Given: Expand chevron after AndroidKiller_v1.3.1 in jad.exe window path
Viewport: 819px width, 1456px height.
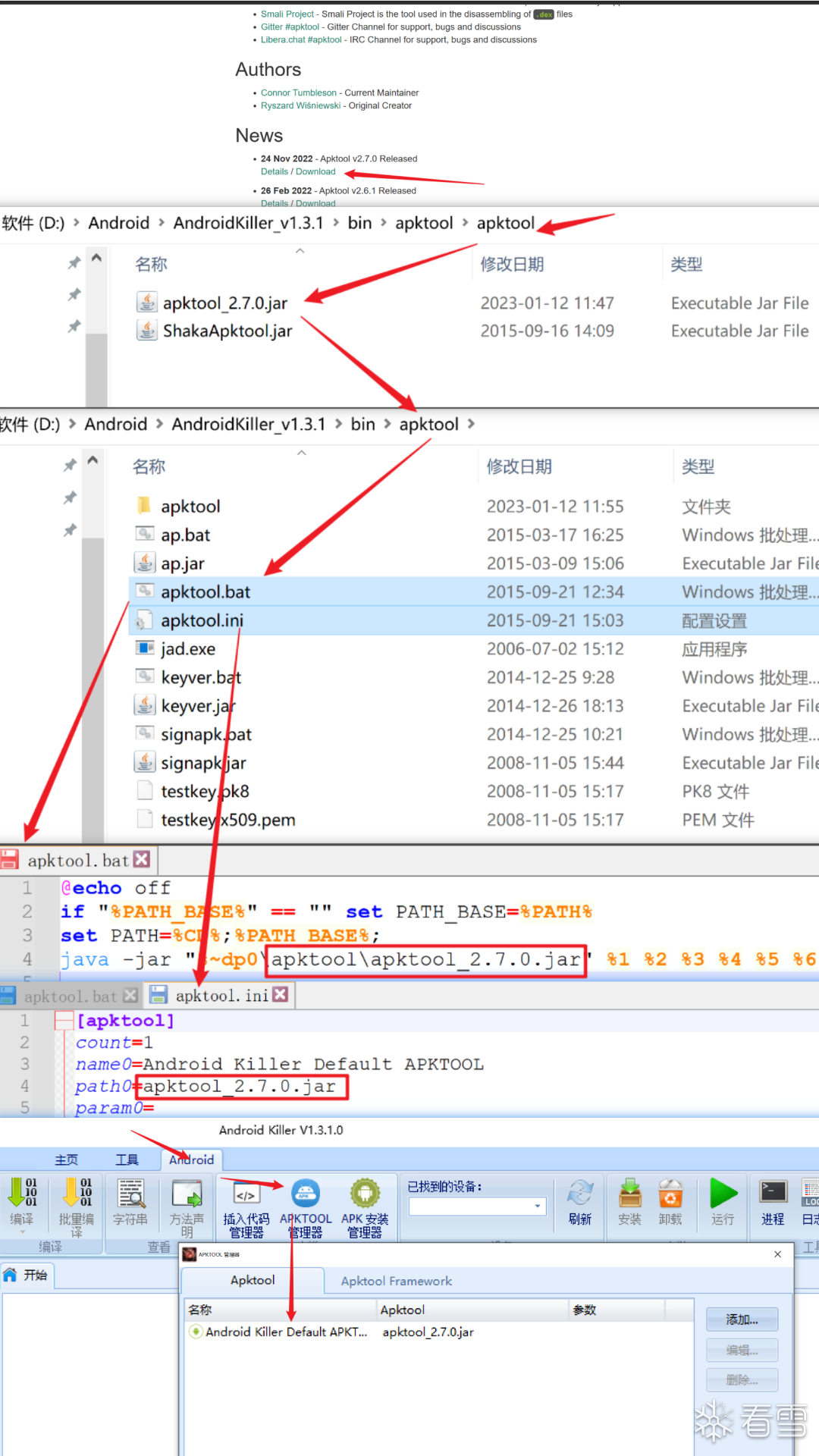Looking at the screenshot, I should (x=337, y=424).
